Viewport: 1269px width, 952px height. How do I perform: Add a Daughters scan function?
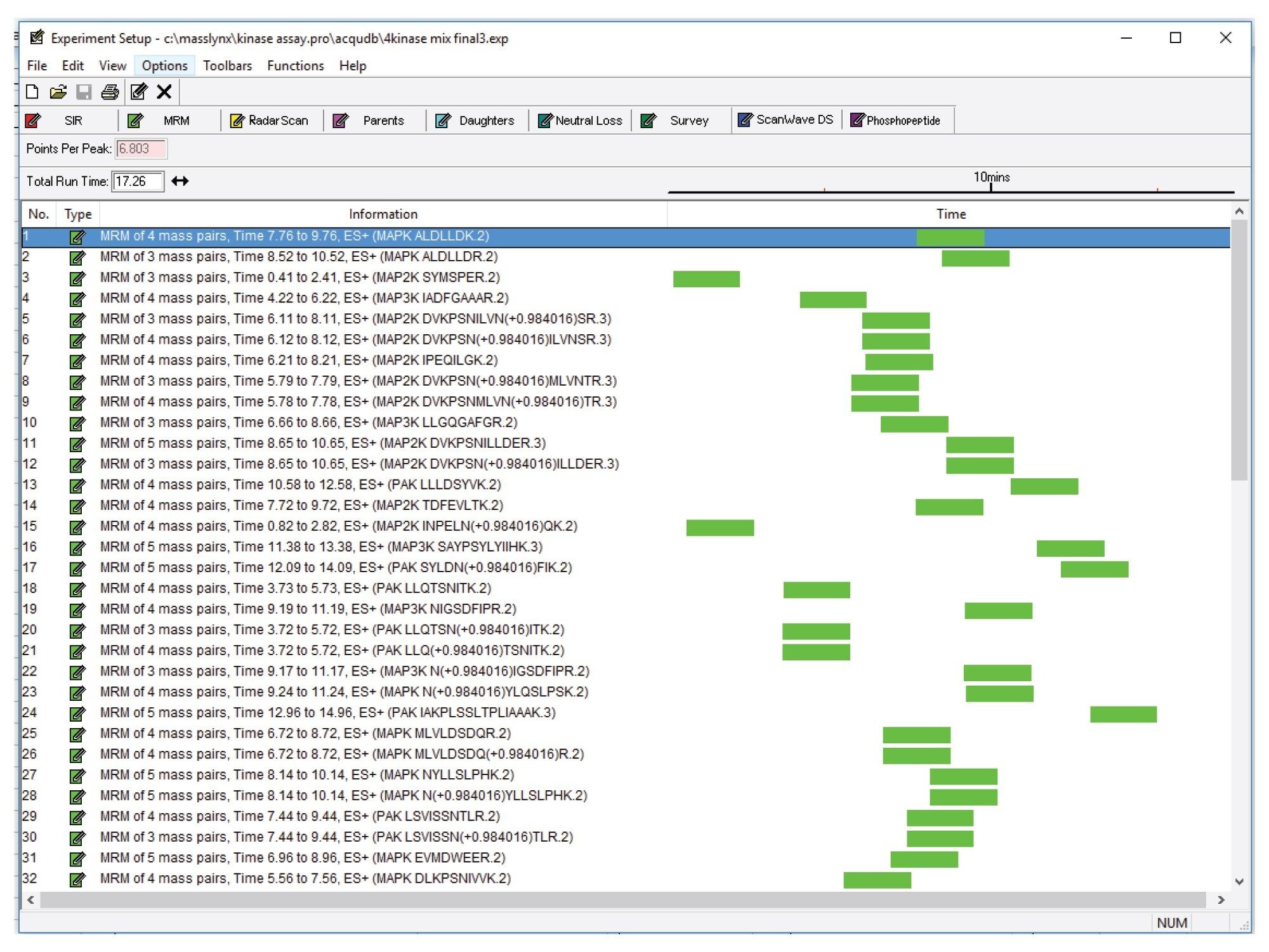[477, 121]
